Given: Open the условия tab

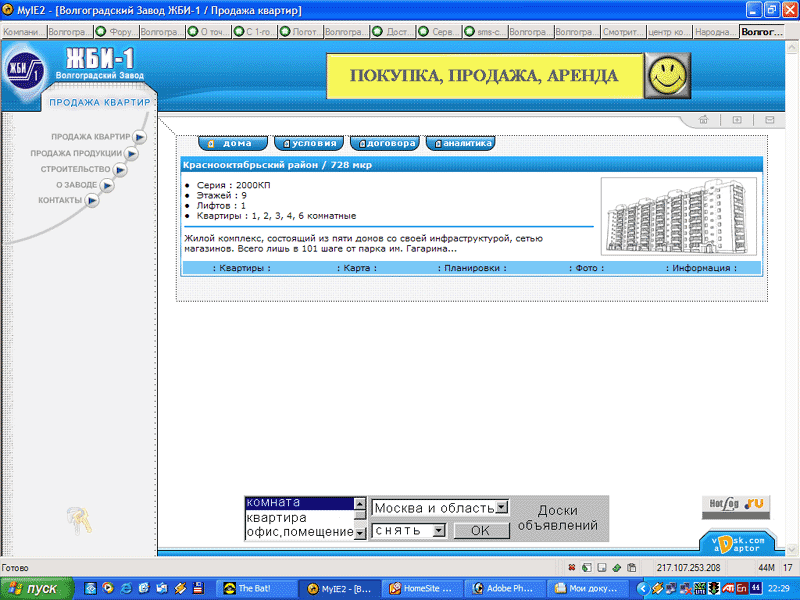Looking at the screenshot, I should pos(309,143).
